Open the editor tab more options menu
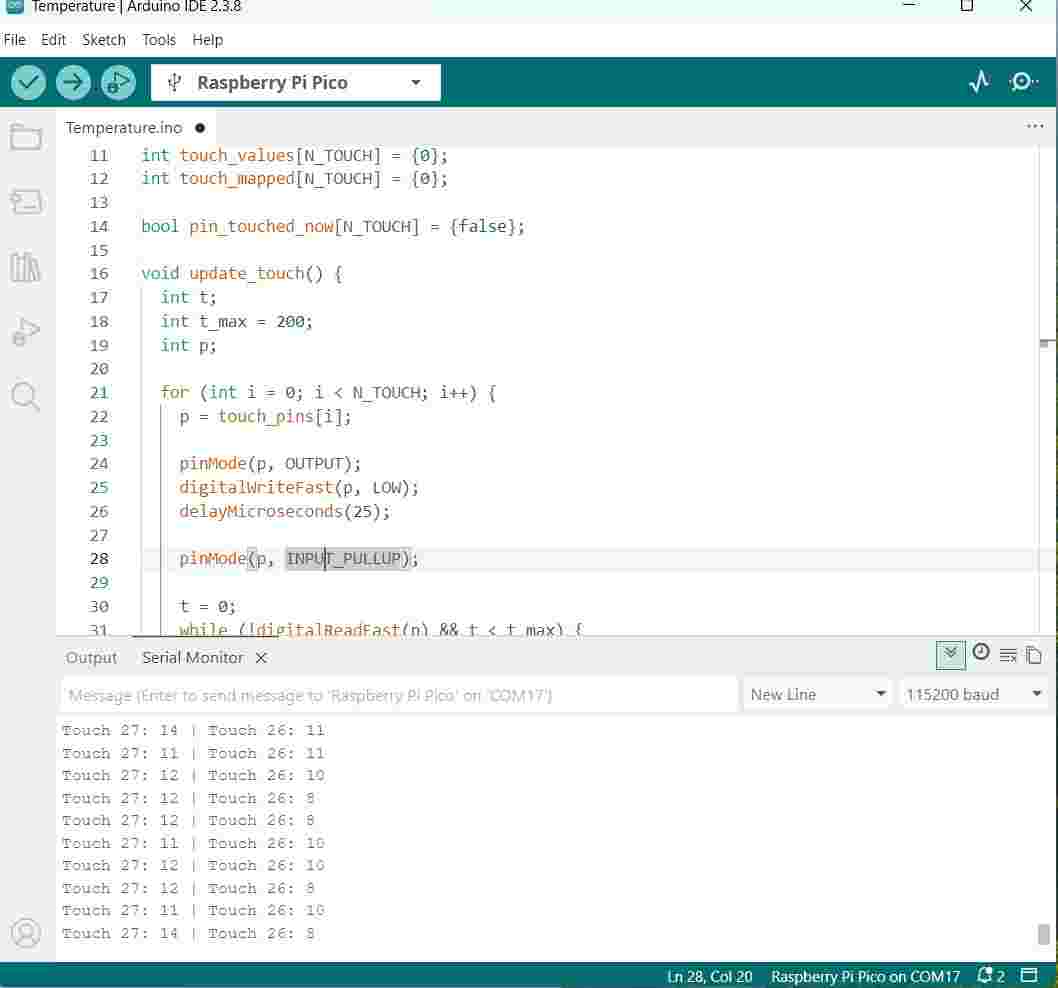The width and height of the screenshot is (1058, 988). pyautogui.click(x=1034, y=126)
